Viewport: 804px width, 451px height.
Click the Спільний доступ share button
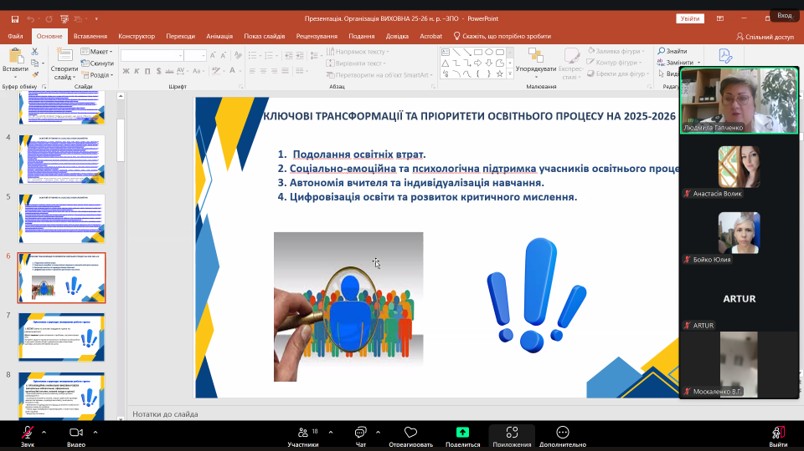[765, 36]
